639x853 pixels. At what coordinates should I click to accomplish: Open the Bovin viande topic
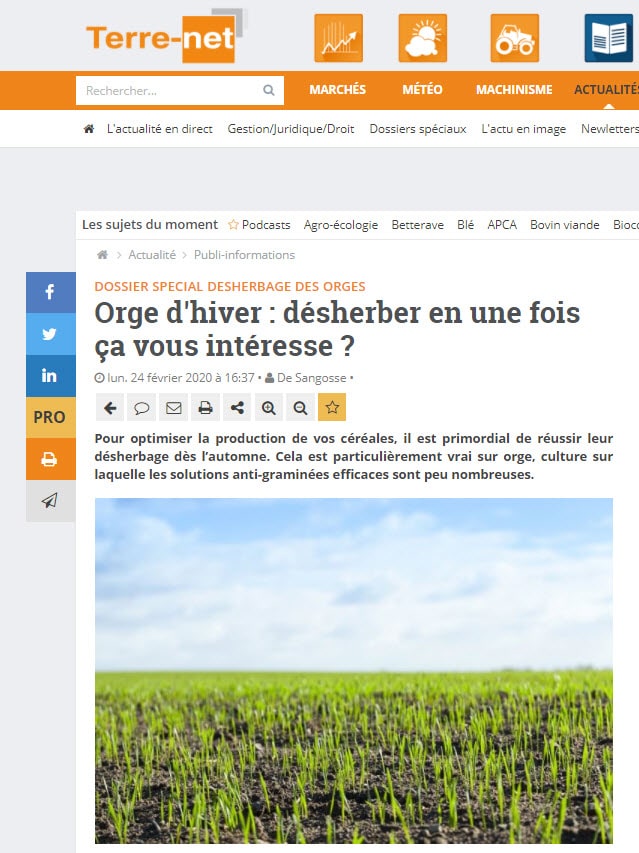tap(564, 225)
